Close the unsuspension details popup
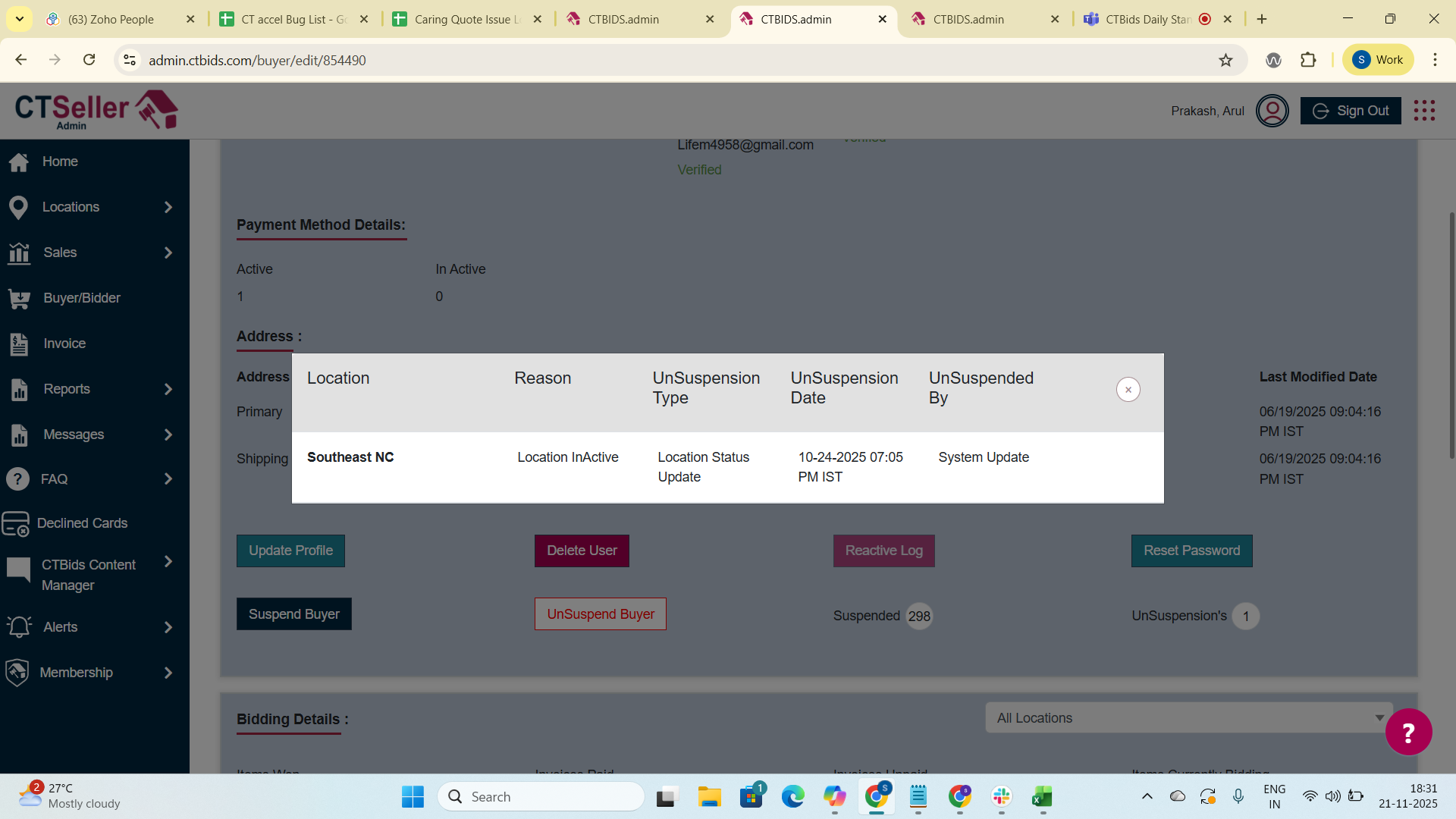The height and width of the screenshot is (819, 1456). point(1128,390)
